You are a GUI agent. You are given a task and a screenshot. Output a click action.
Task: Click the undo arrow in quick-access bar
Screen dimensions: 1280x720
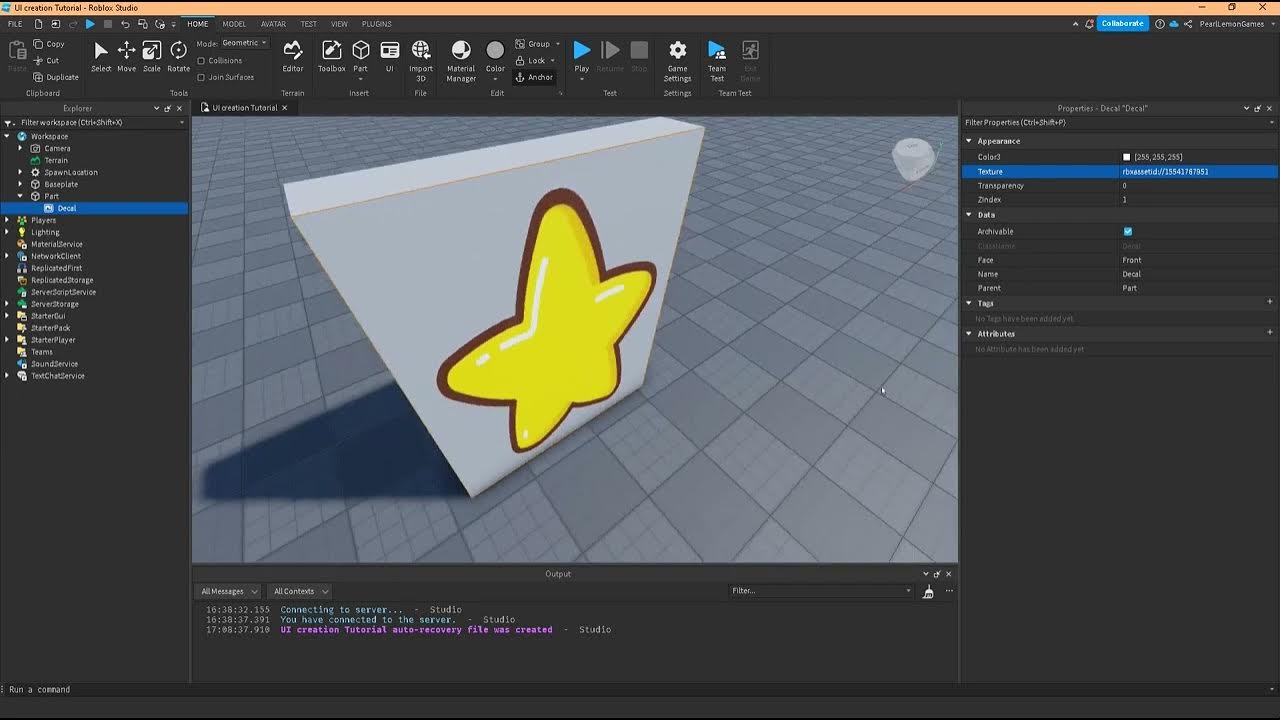125,24
